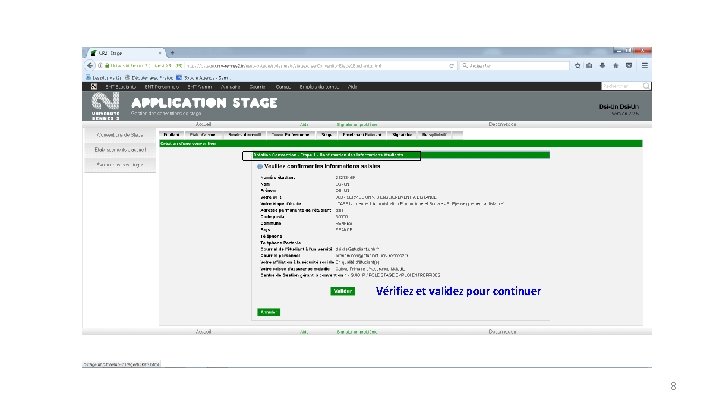Click the small green button under the form
This screenshot has width=720, height=405.
(268, 312)
